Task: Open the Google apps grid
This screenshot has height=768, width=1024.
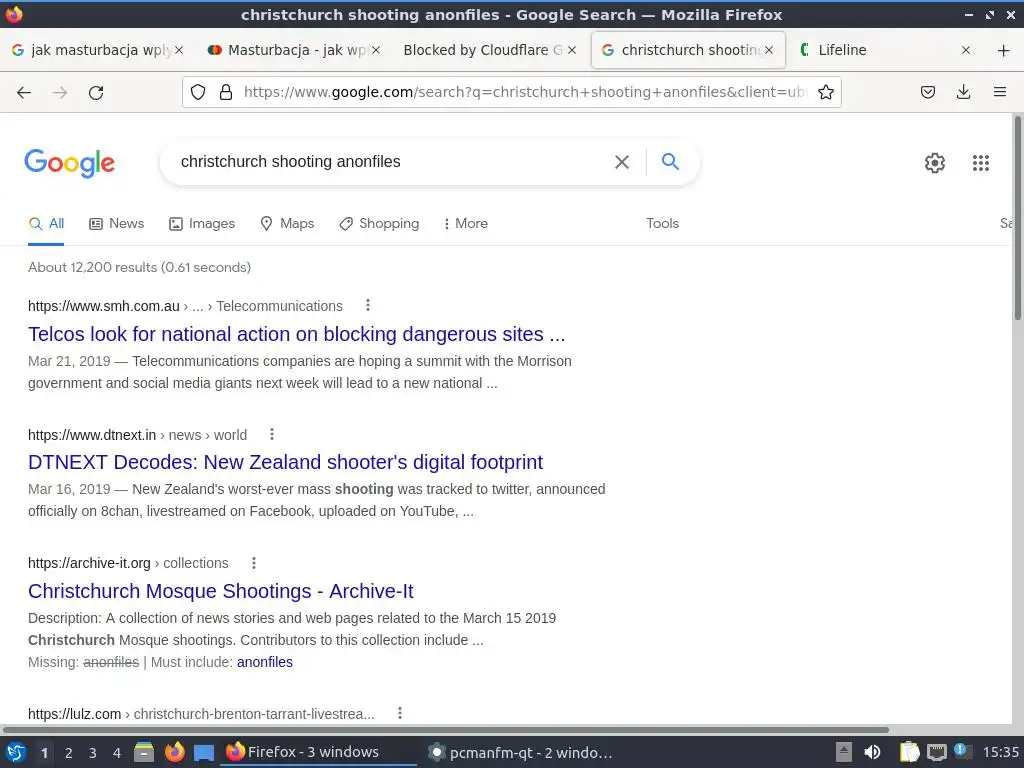Action: coord(980,163)
